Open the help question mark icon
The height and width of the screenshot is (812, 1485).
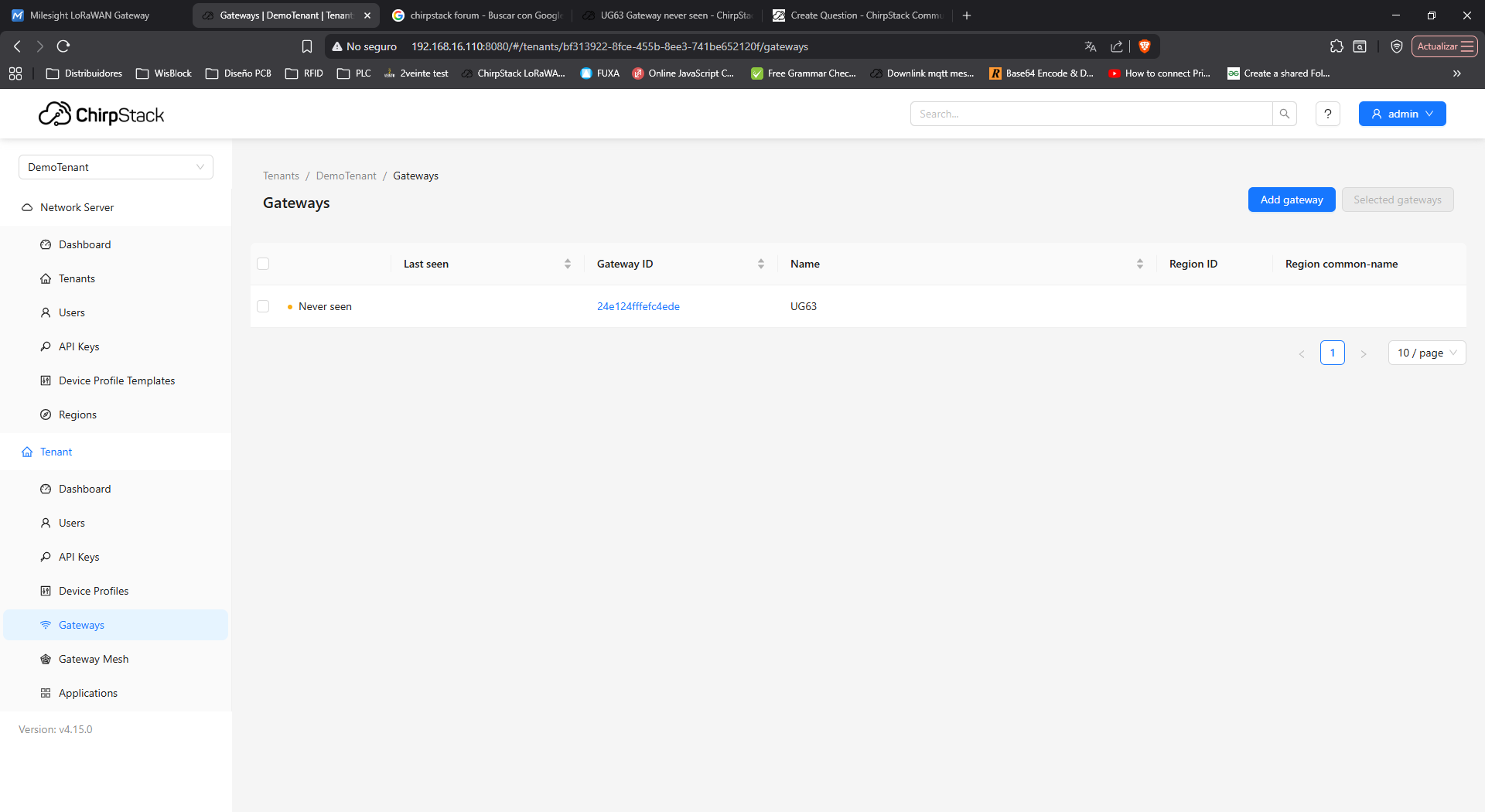click(x=1327, y=114)
